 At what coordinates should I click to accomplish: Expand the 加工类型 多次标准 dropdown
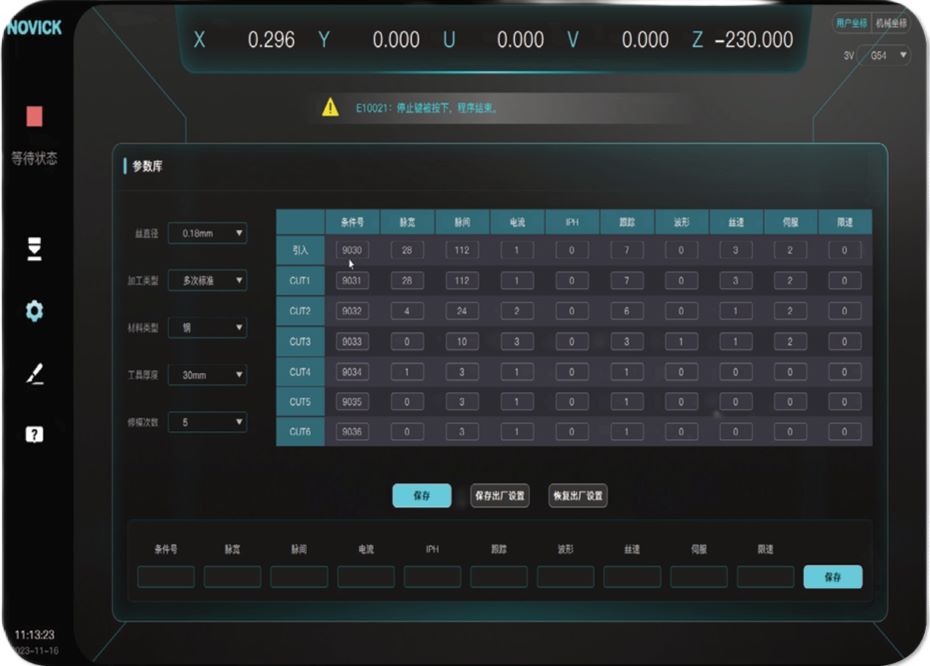(x=207, y=281)
